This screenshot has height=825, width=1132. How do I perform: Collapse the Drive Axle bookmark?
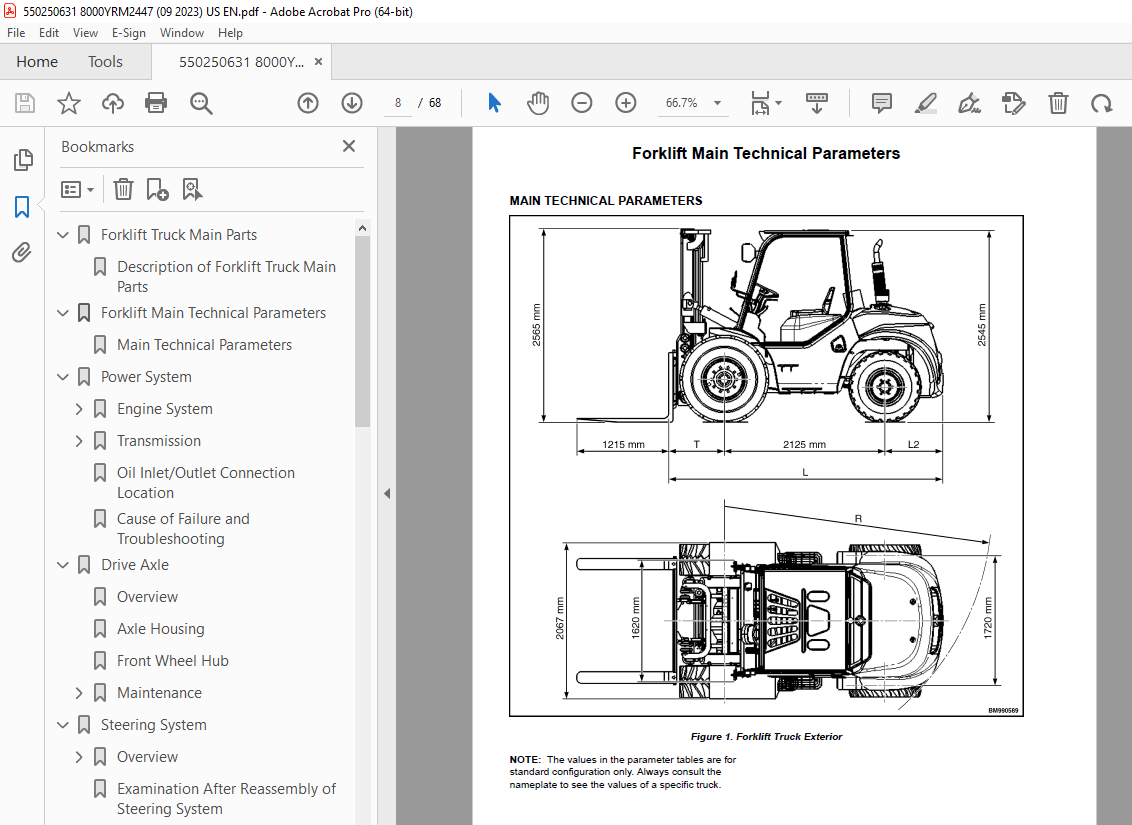pyautogui.click(x=63, y=564)
